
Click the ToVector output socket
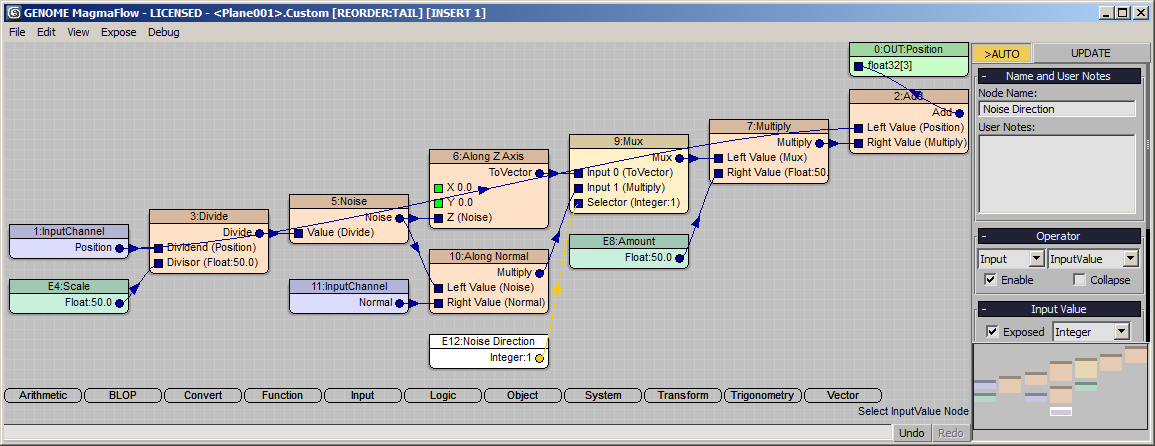[x=539, y=173]
